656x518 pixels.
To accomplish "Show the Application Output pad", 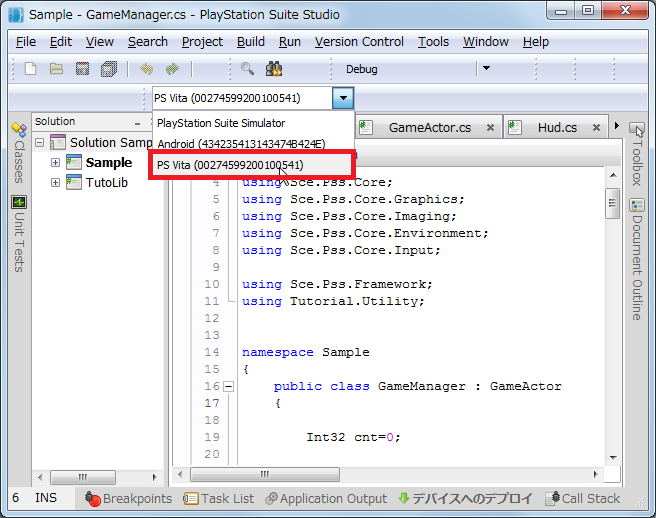I will tap(326, 499).
